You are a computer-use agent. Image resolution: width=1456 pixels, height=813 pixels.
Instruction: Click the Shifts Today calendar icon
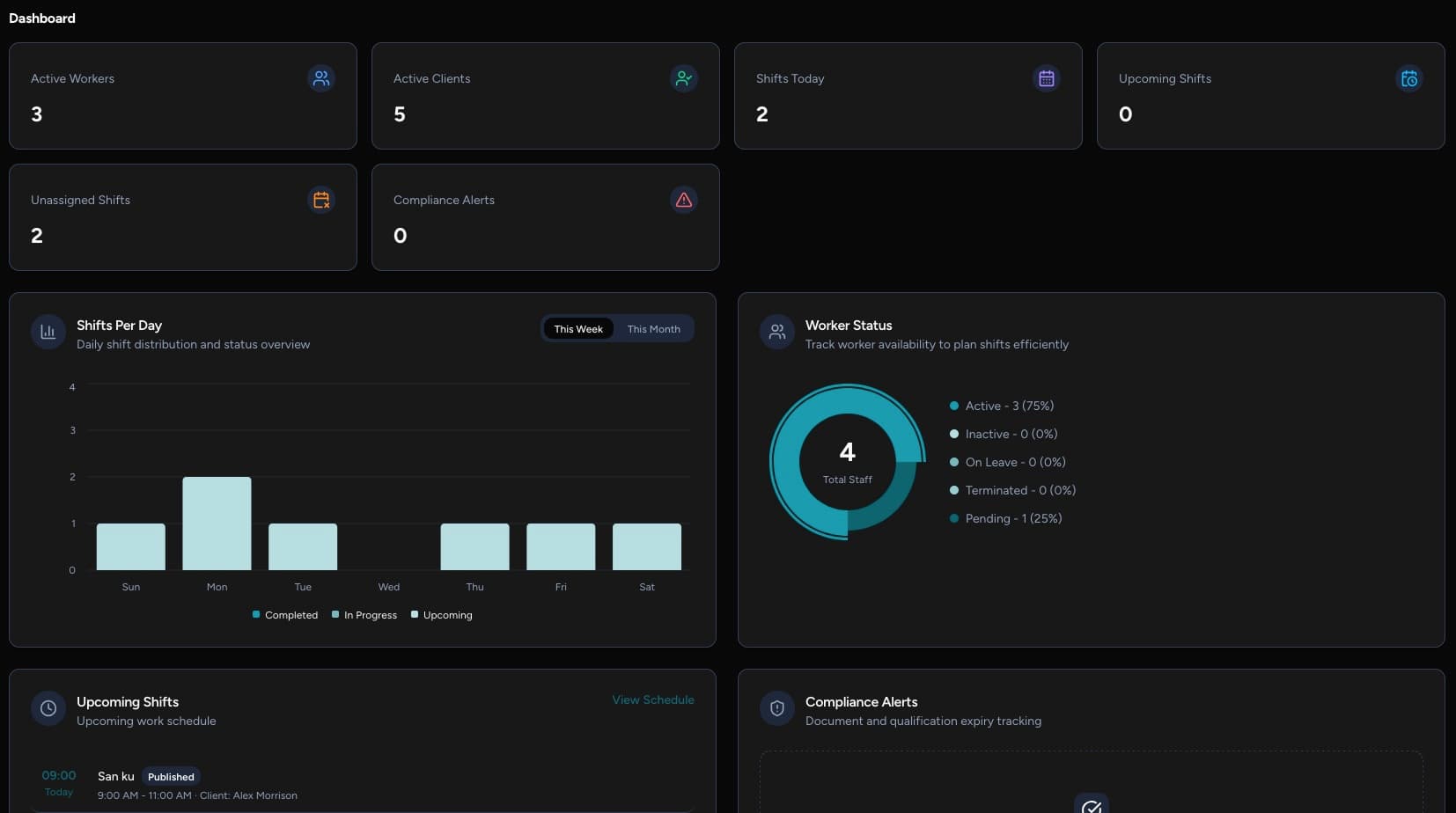[1047, 78]
